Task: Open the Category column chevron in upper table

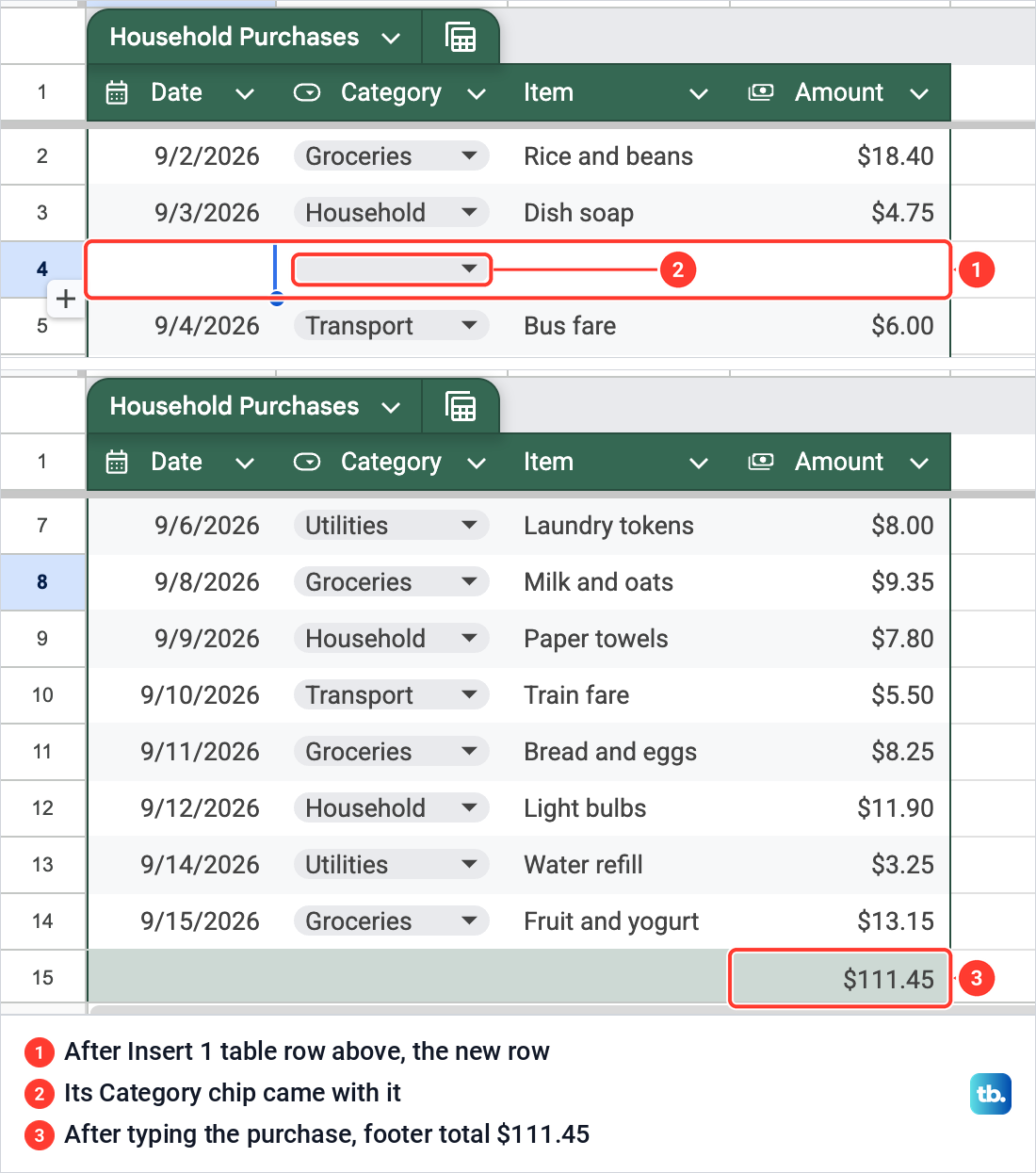Action: click(x=477, y=93)
